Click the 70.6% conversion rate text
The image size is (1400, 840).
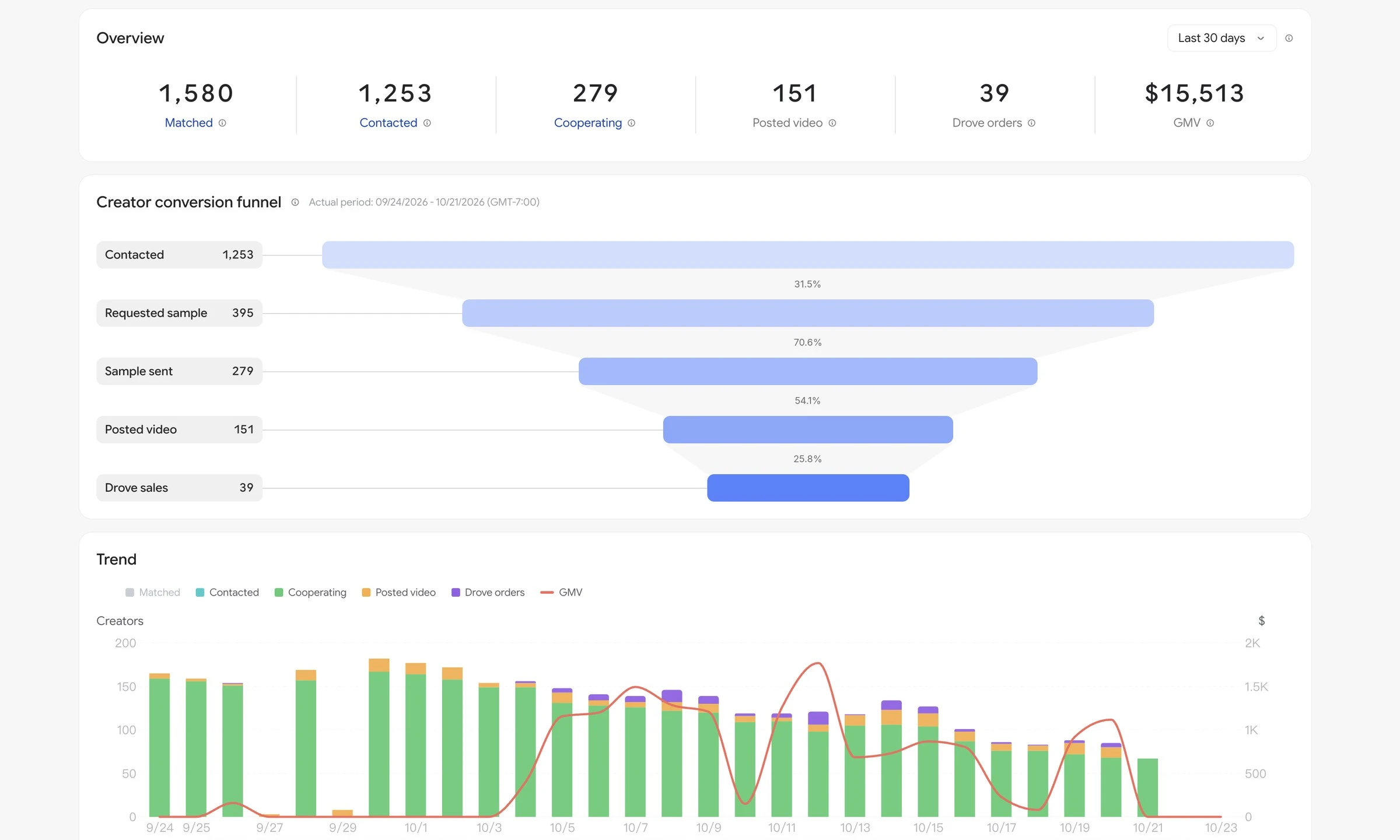click(807, 342)
